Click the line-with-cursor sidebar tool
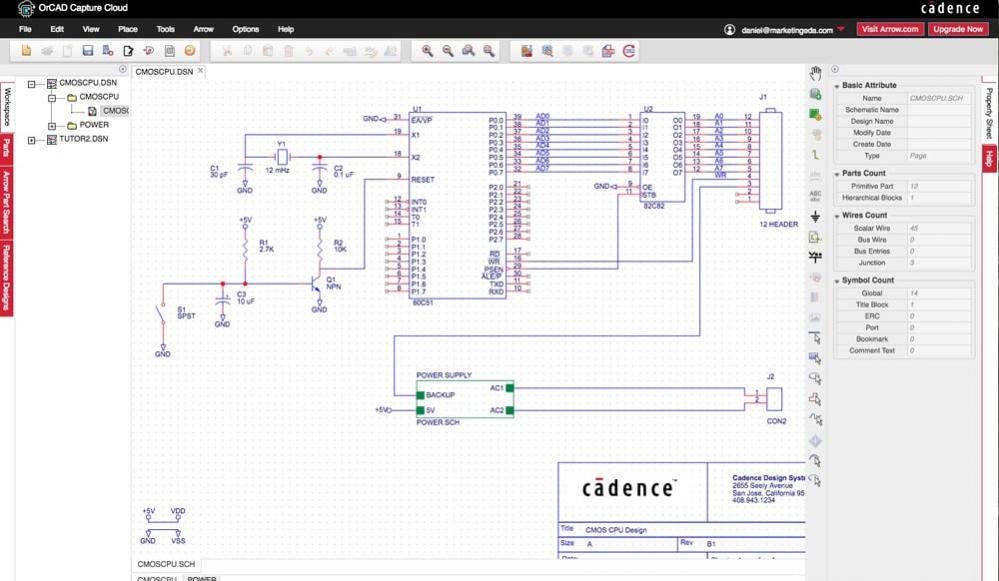999x581 pixels. click(x=816, y=338)
